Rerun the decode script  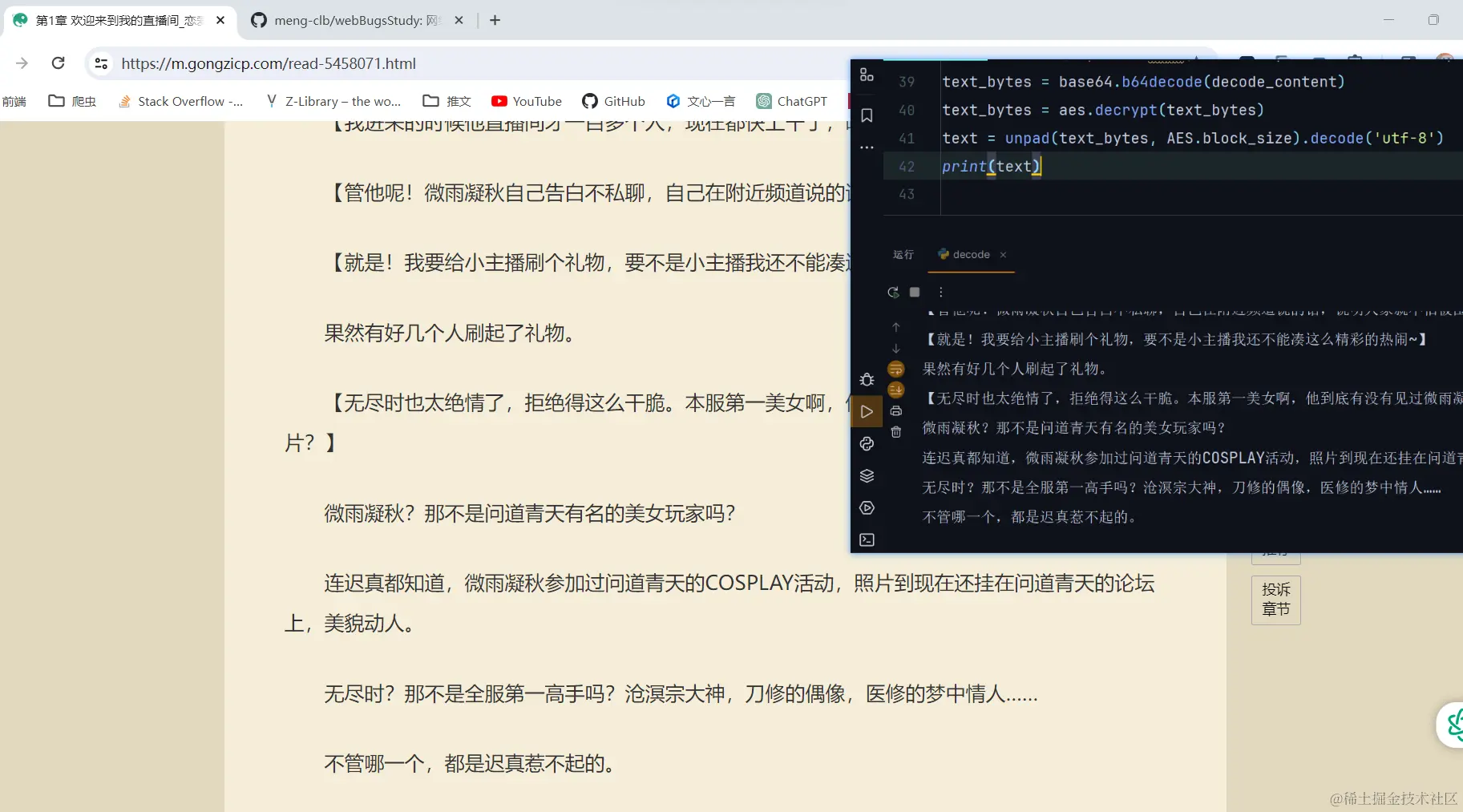pyautogui.click(x=892, y=292)
